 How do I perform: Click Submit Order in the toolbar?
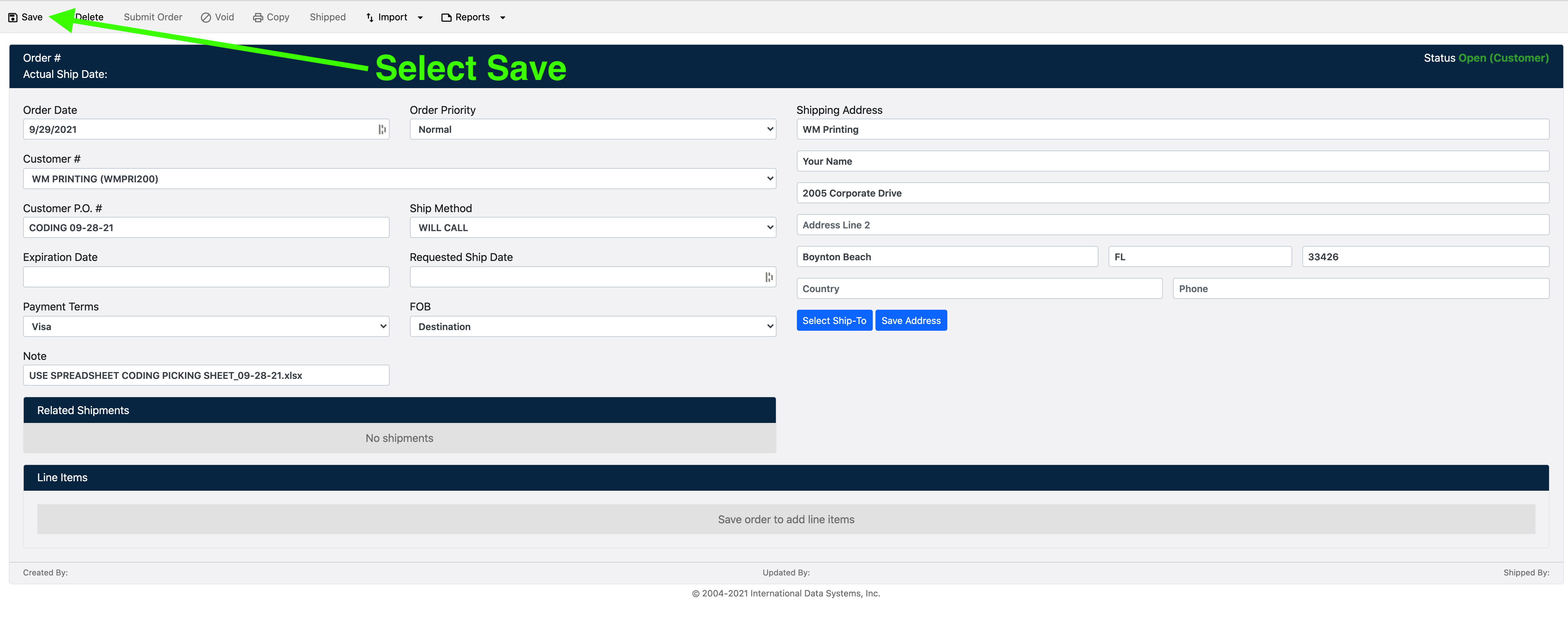tap(153, 17)
